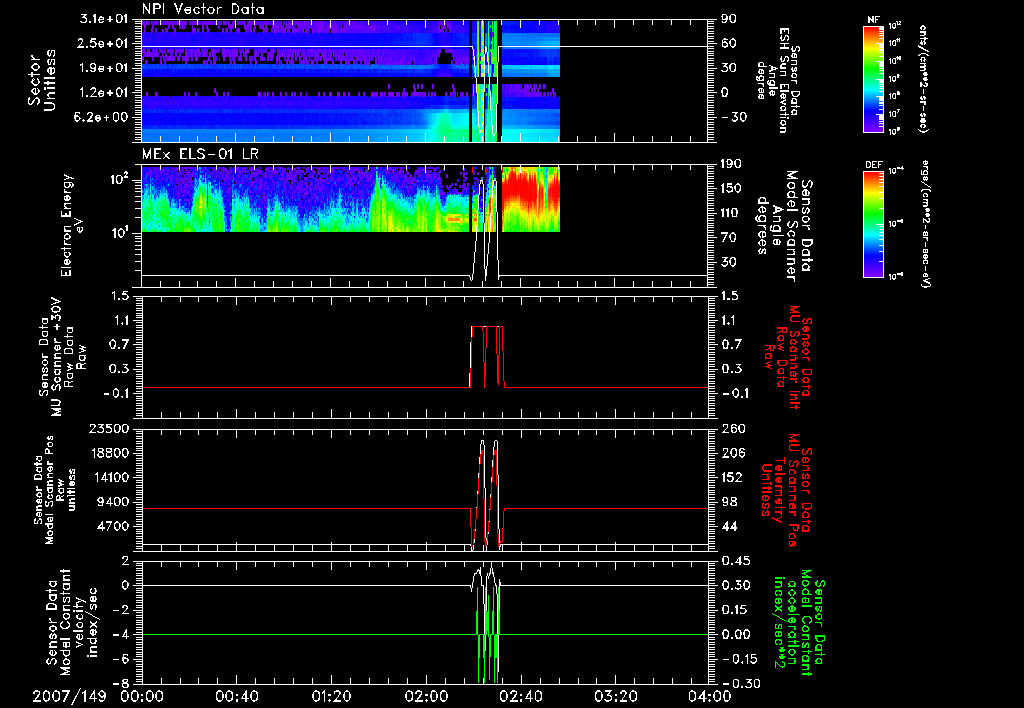Click the NF color scale bar
The height and width of the screenshot is (708, 1024).
[x=873, y=79]
